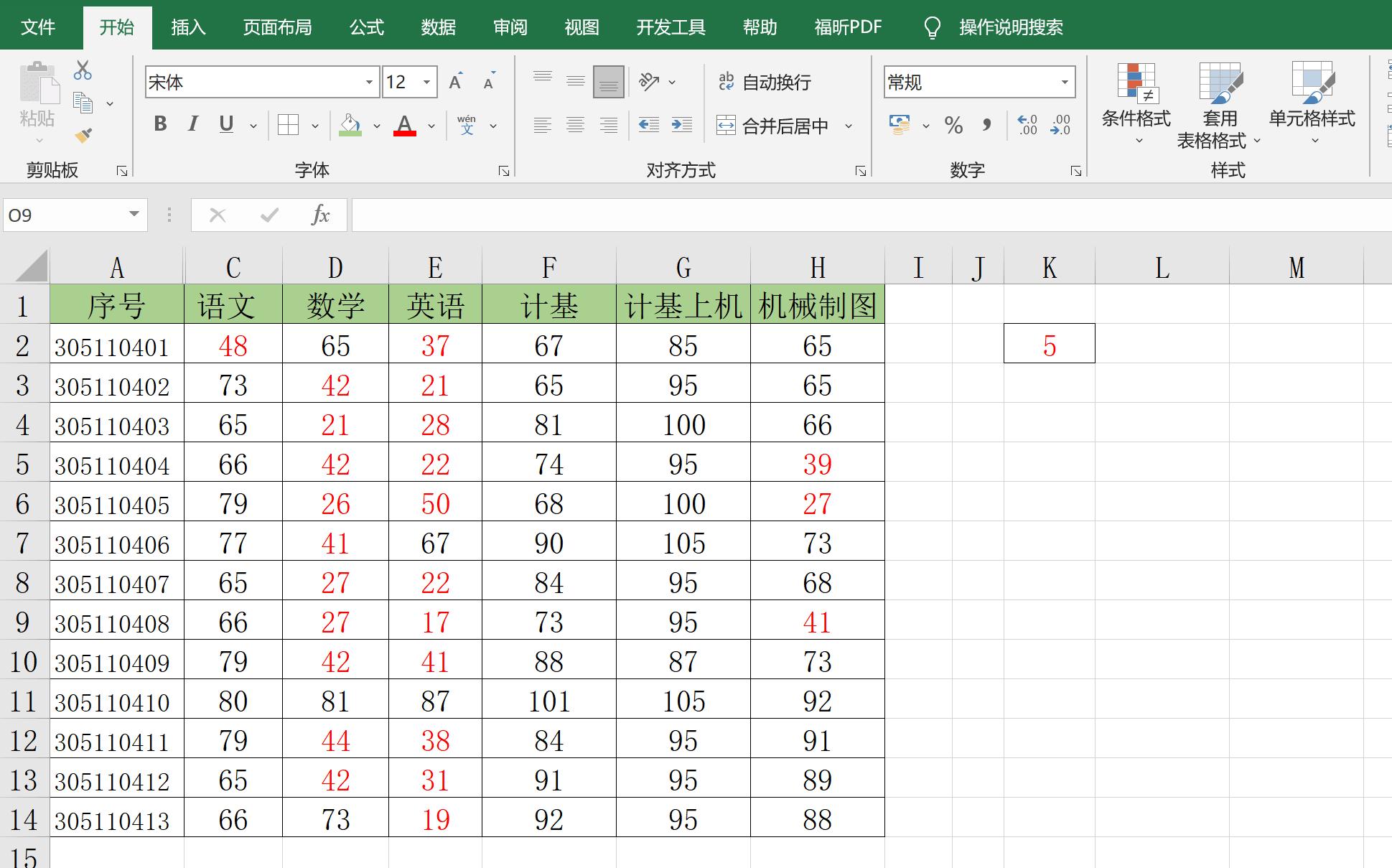Toggle bold formatting
The image size is (1392, 868).
coord(159,124)
